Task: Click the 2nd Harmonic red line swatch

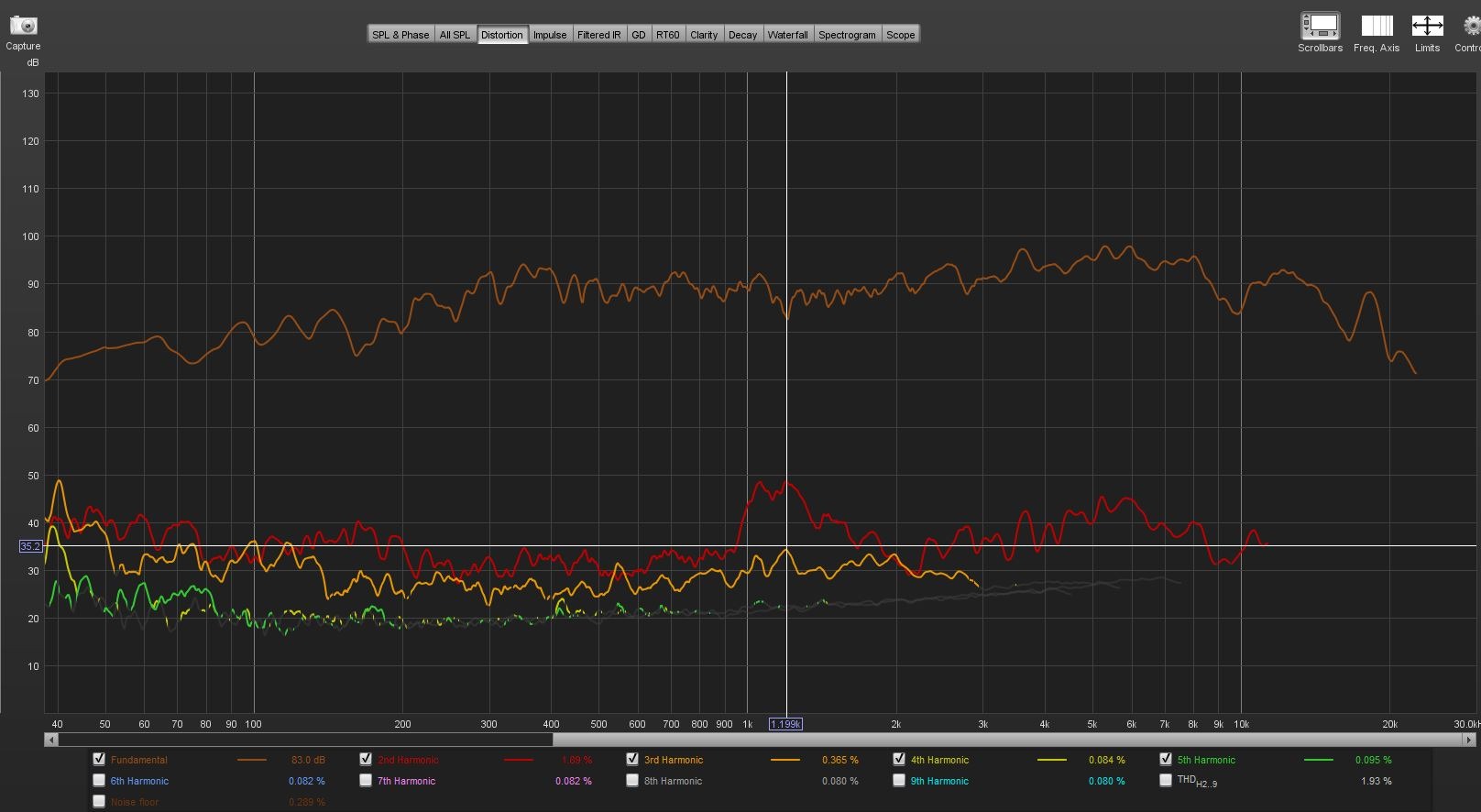Action: (x=519, y=760)
